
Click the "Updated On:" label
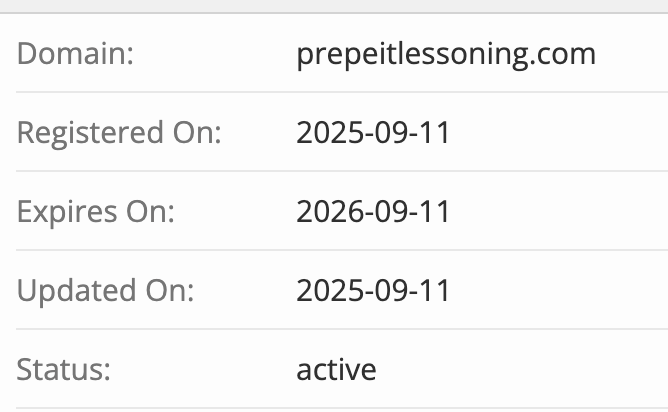[105, 291]
